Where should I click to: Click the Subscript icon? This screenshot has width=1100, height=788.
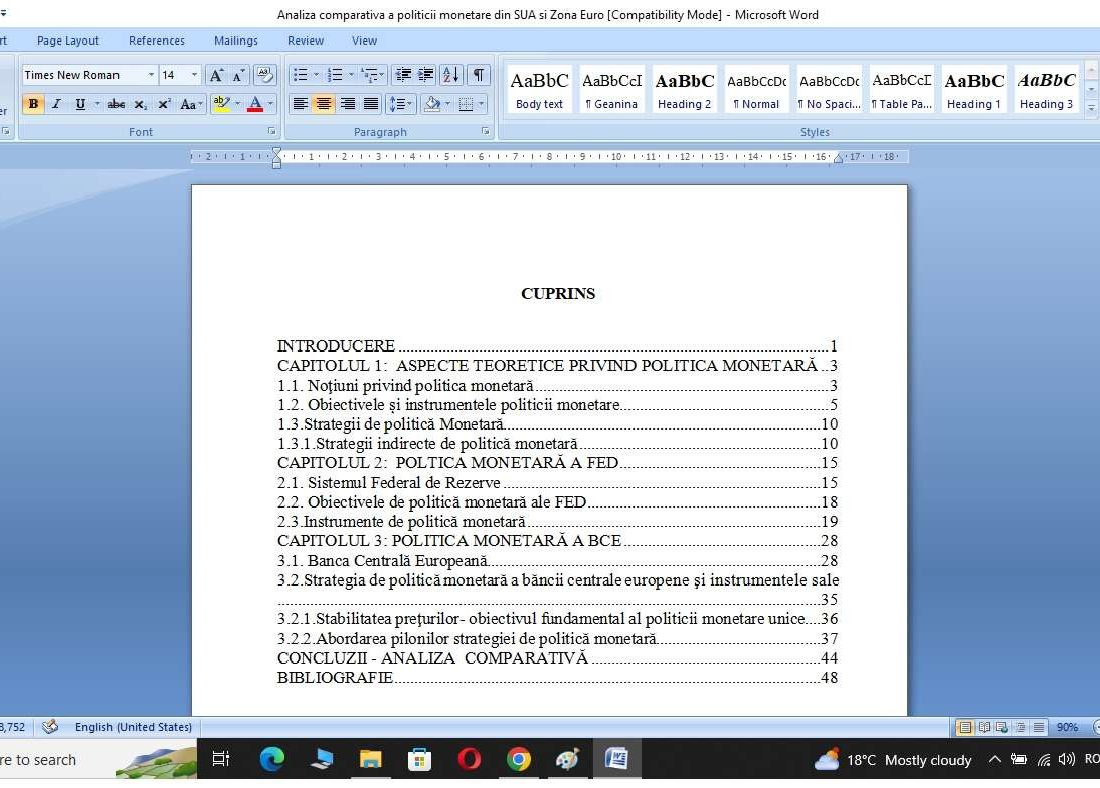[x=141, y=104]
